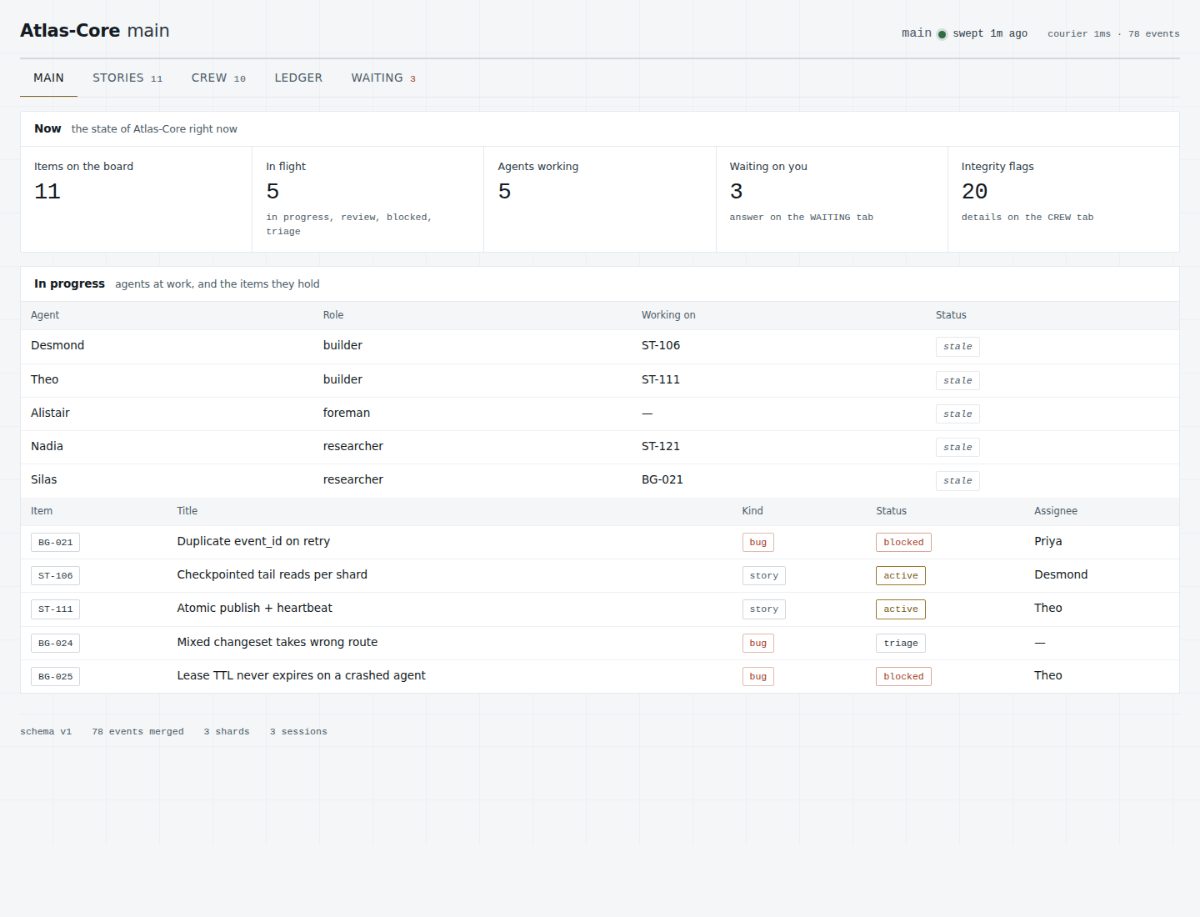Click assignee Priya
The image size is (1200, 917).
1048,541
